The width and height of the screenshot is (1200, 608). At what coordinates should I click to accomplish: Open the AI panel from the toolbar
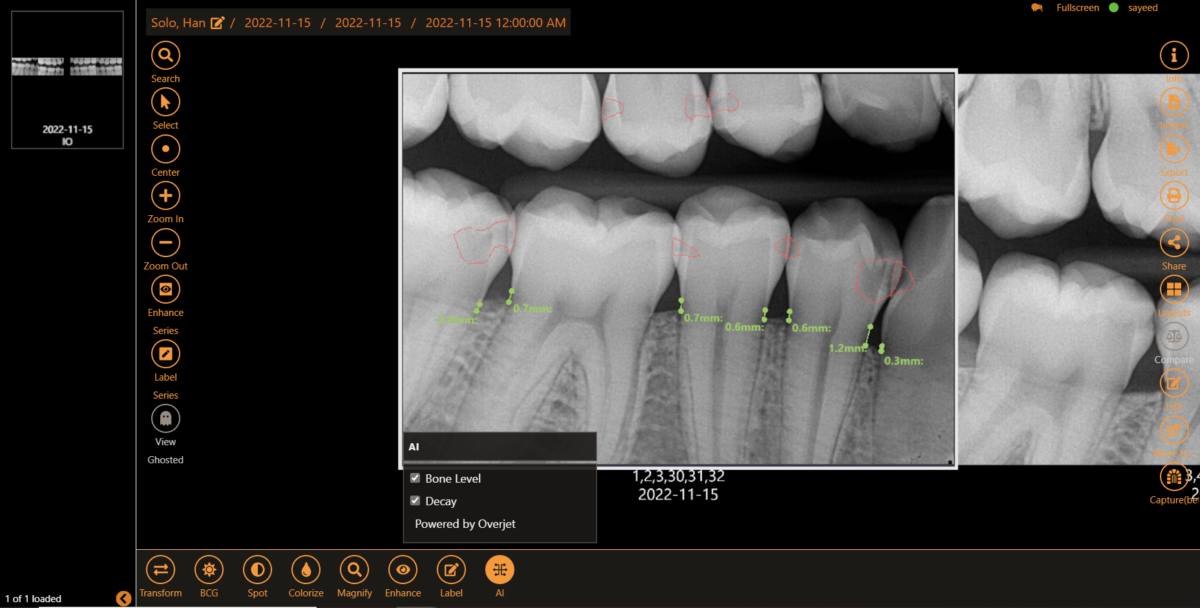pos(499,570)
